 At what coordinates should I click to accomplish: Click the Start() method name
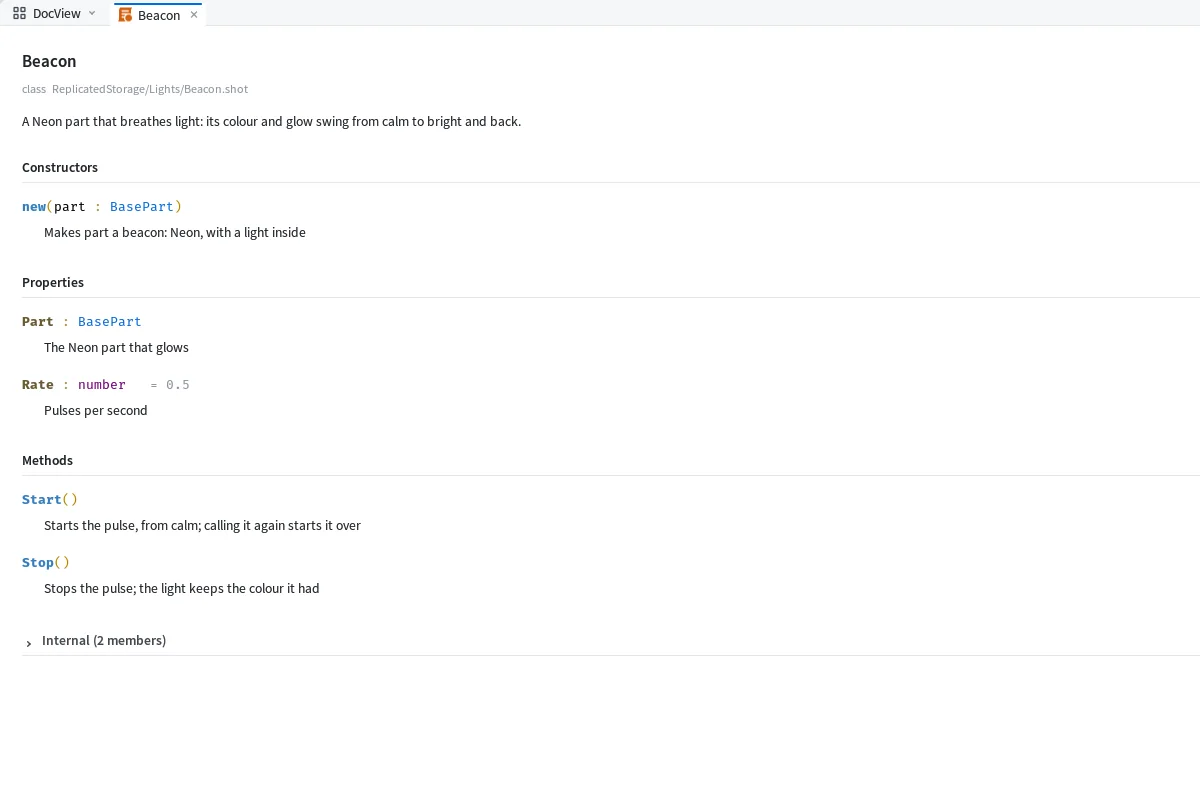42,499
